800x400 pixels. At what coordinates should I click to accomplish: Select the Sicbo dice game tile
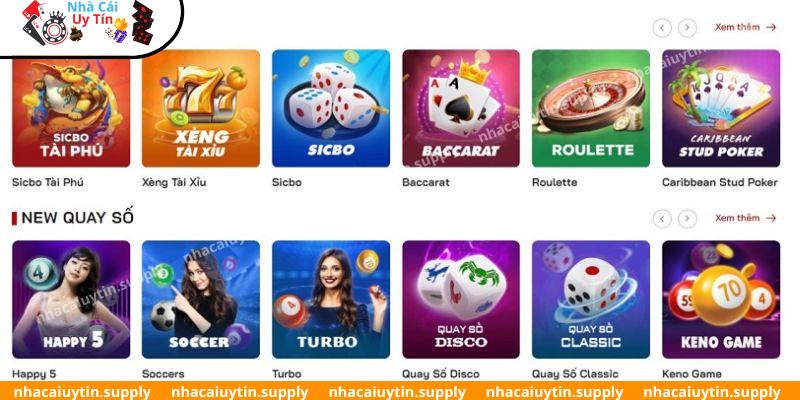(331, 108)
